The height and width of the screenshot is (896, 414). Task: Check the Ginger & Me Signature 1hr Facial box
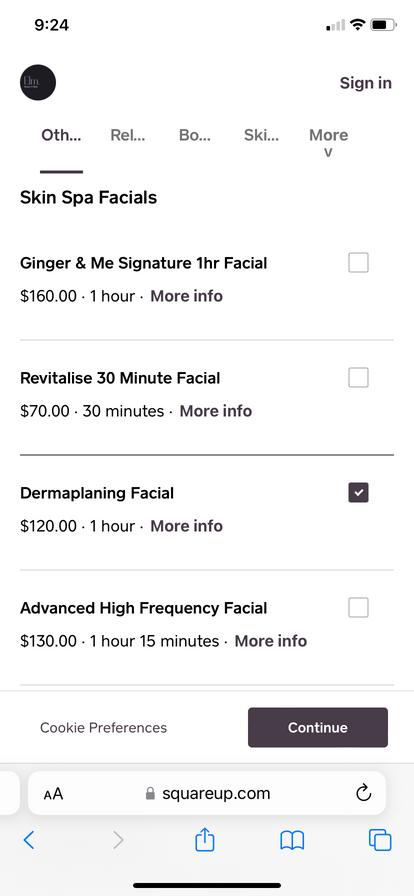(x=359, y=263)
